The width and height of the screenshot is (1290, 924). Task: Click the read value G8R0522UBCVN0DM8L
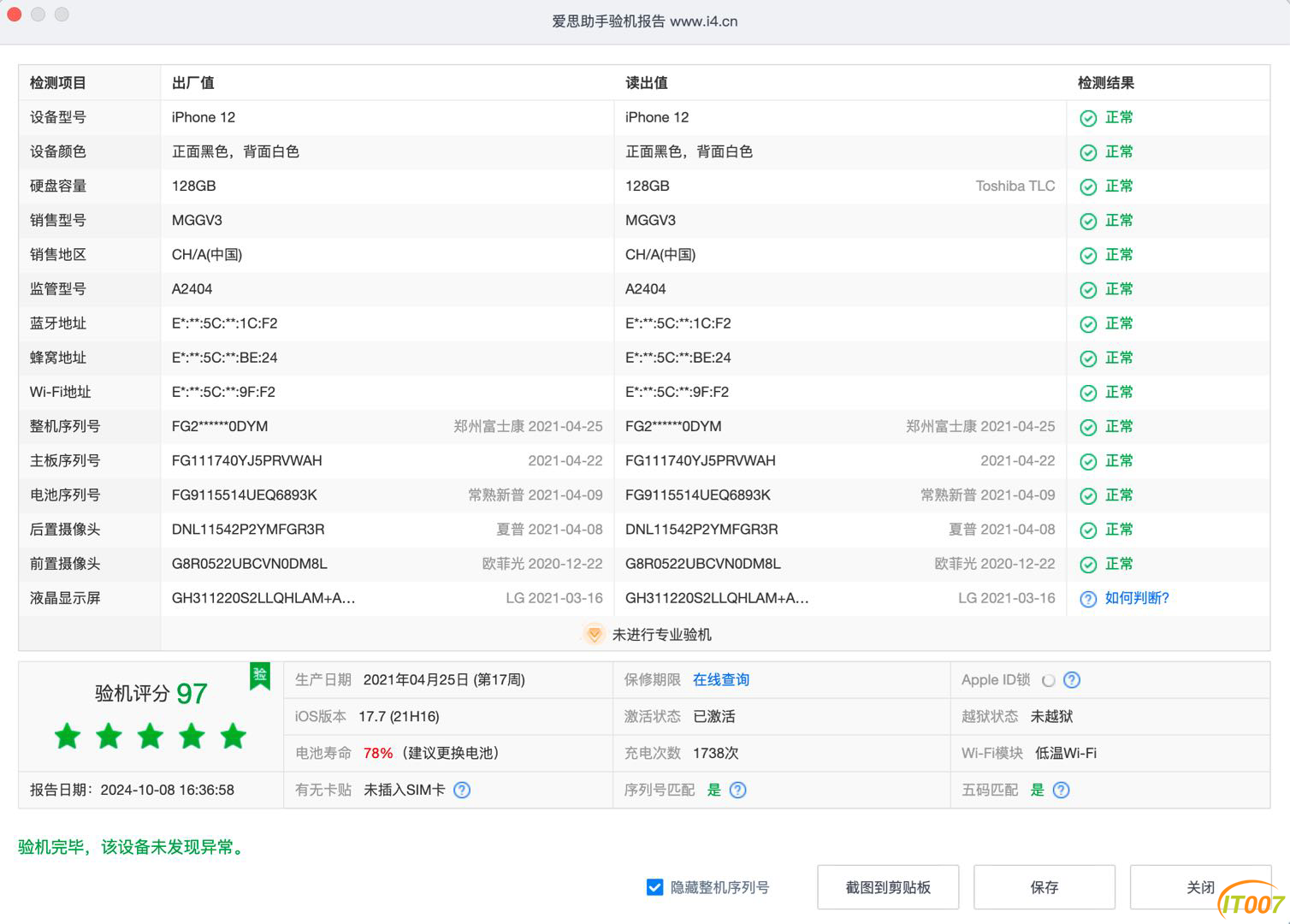pos(702,564)
